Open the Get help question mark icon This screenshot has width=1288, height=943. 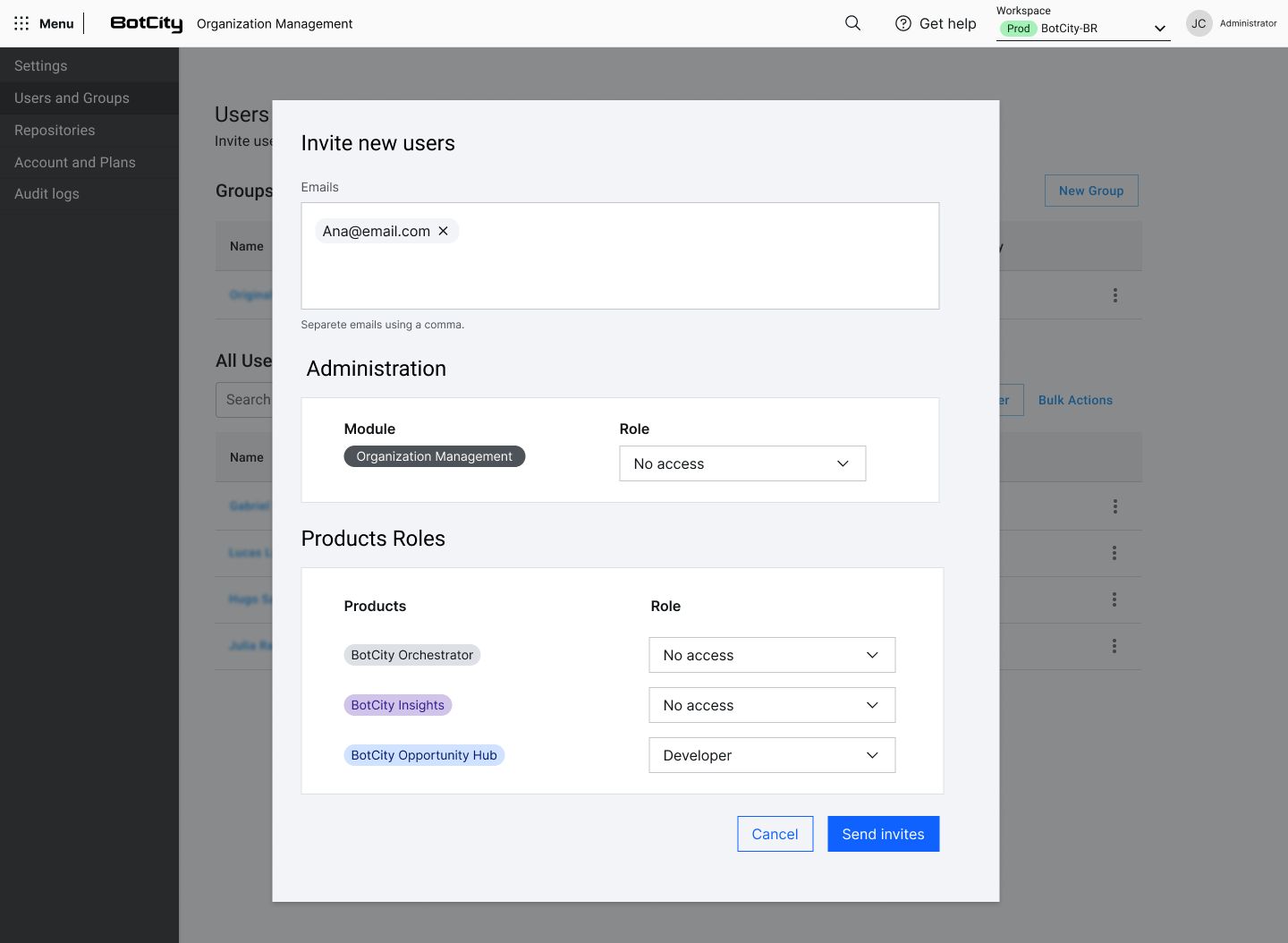click(902, 23)
